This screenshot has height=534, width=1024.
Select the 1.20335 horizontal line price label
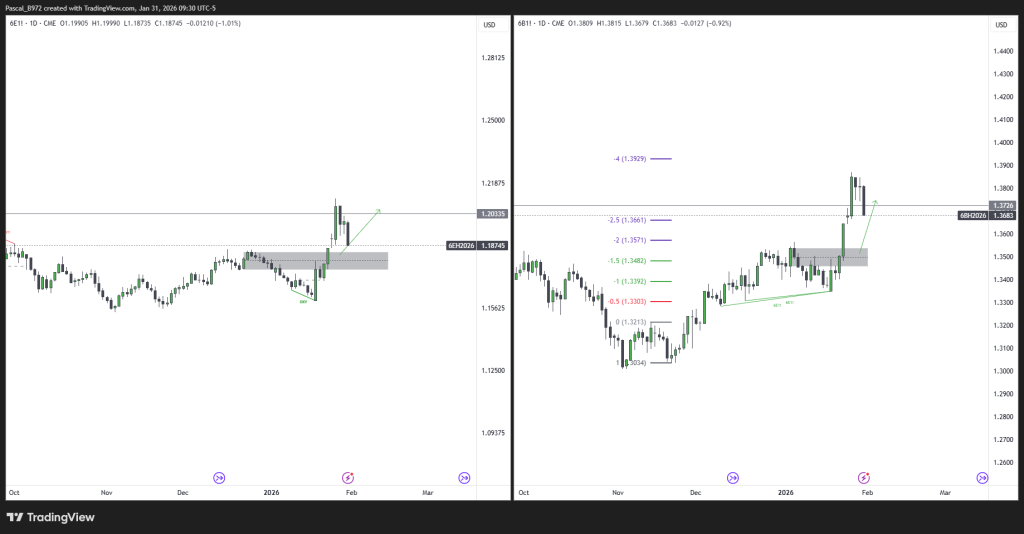tap(493, 214)
